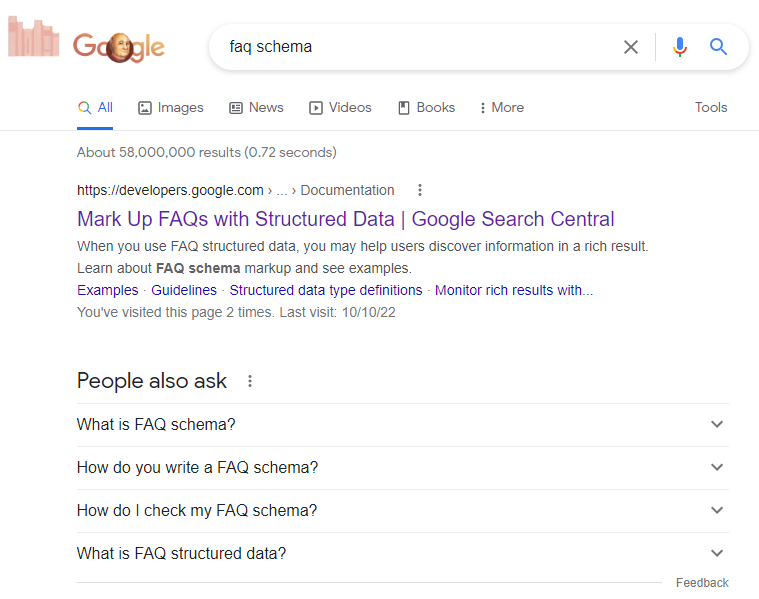Switch to the Videos results tab

pyautogui.click(x=340, y=108)
